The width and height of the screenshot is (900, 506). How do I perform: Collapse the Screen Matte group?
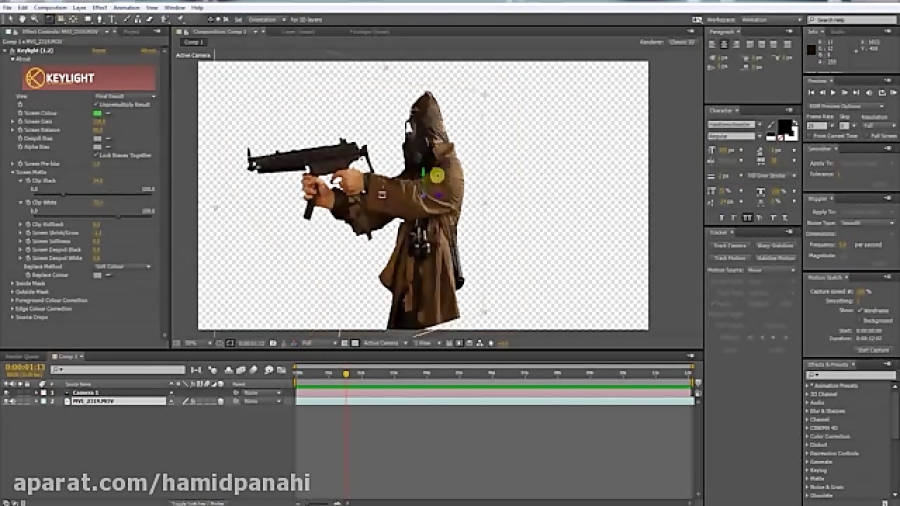coord(13,172)
